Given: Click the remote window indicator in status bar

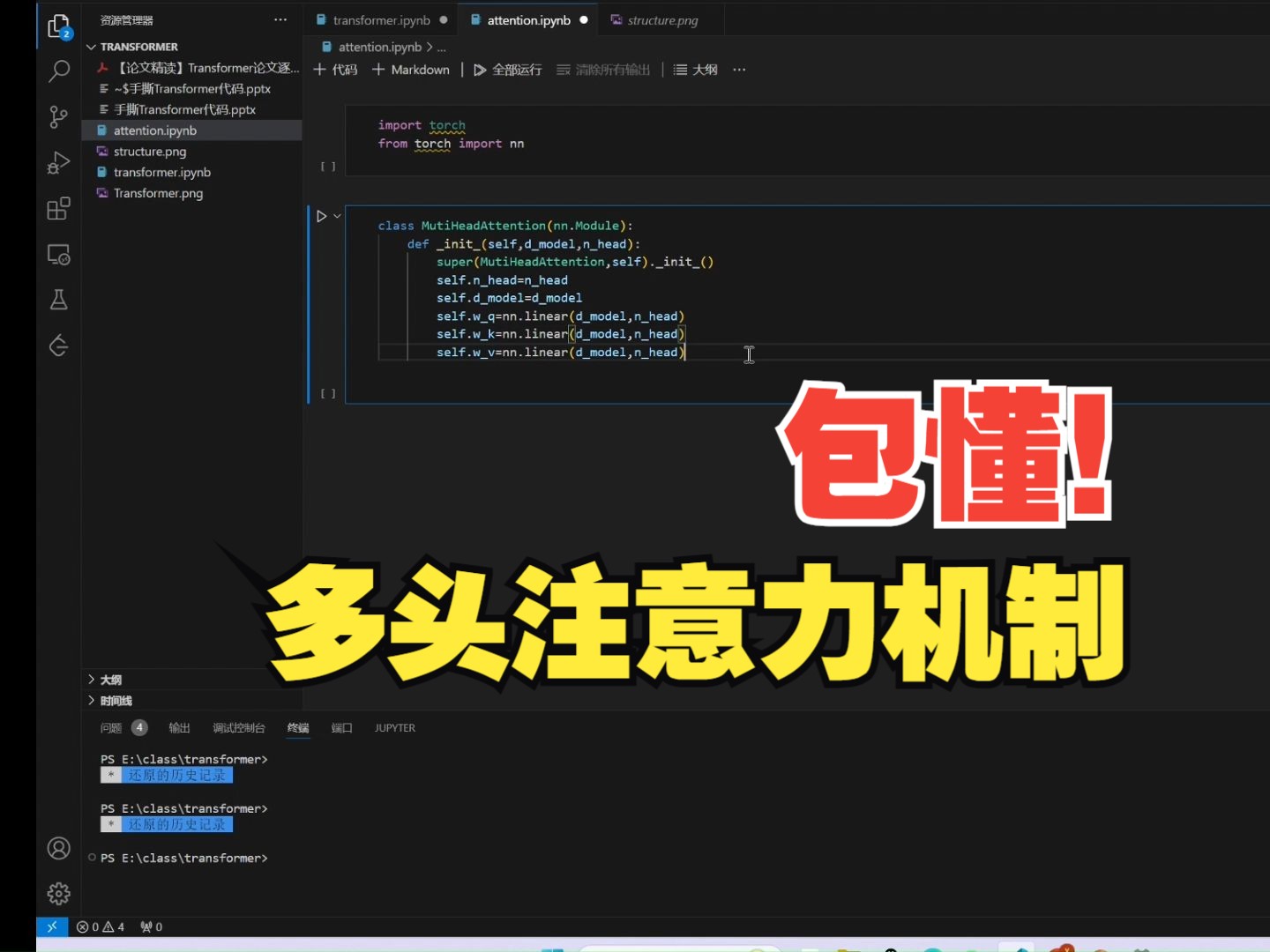Looking at the screenshot, I should (x=52, y=926).
